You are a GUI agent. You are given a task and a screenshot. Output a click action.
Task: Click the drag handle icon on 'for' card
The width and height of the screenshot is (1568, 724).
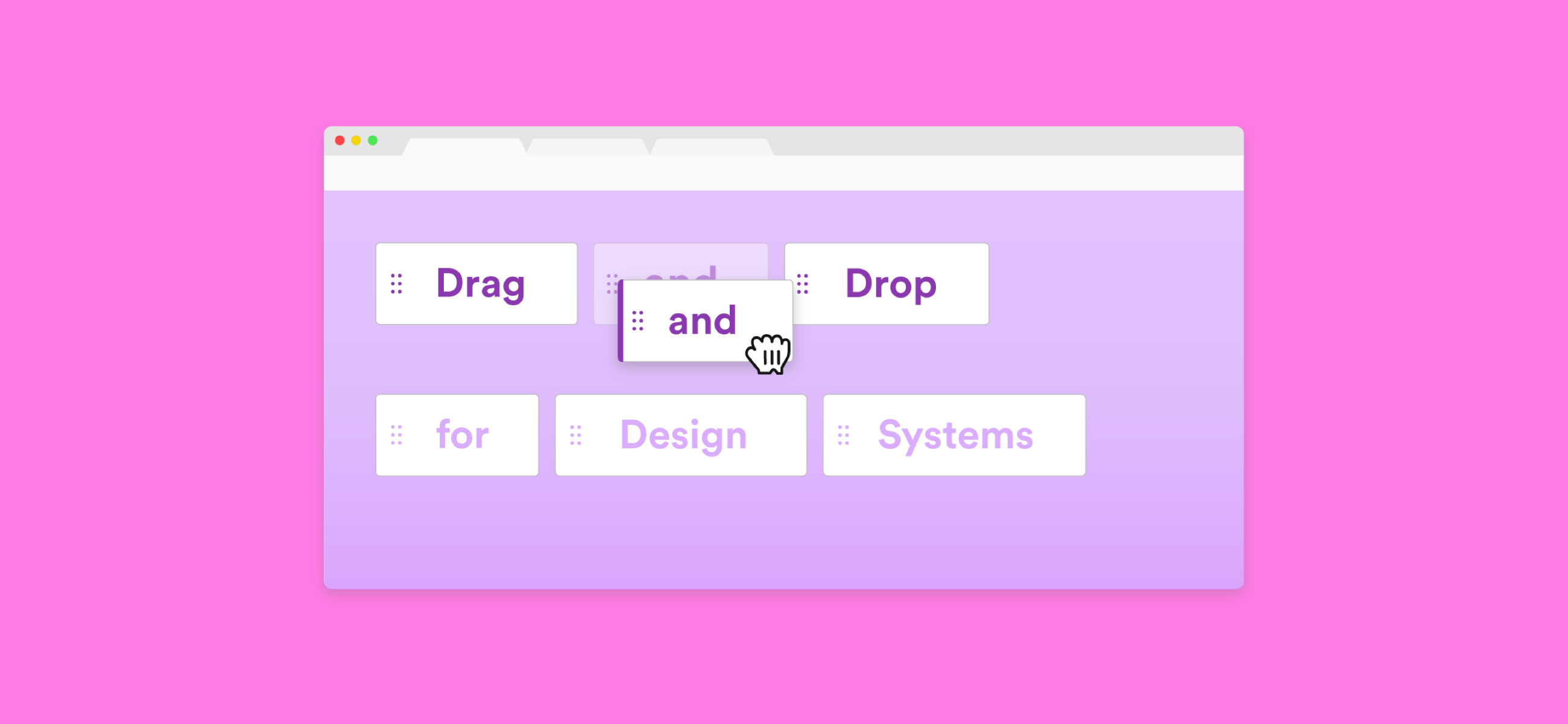397,435
